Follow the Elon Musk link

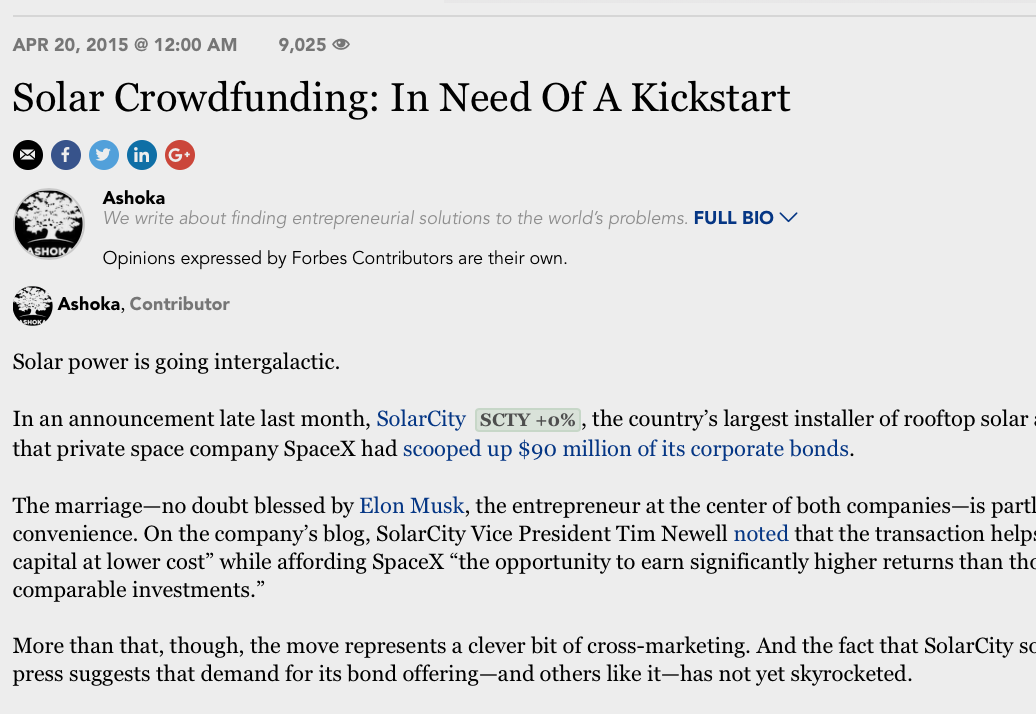(412, 506)
